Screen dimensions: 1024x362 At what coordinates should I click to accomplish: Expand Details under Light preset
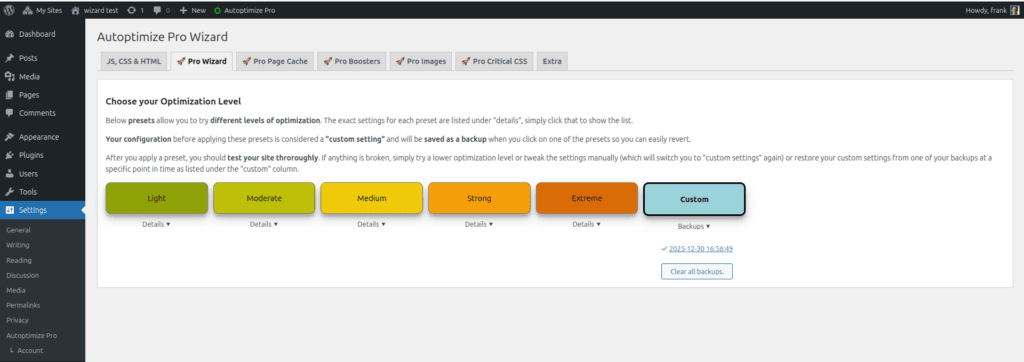tap(156, 224)
